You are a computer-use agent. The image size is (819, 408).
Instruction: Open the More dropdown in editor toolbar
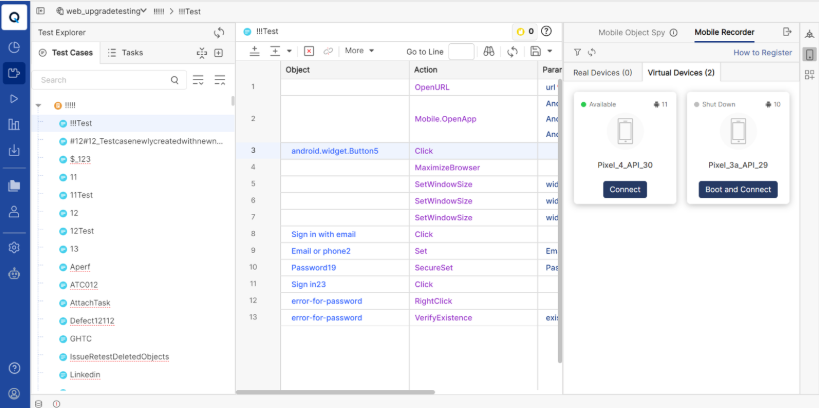[358, 51]
